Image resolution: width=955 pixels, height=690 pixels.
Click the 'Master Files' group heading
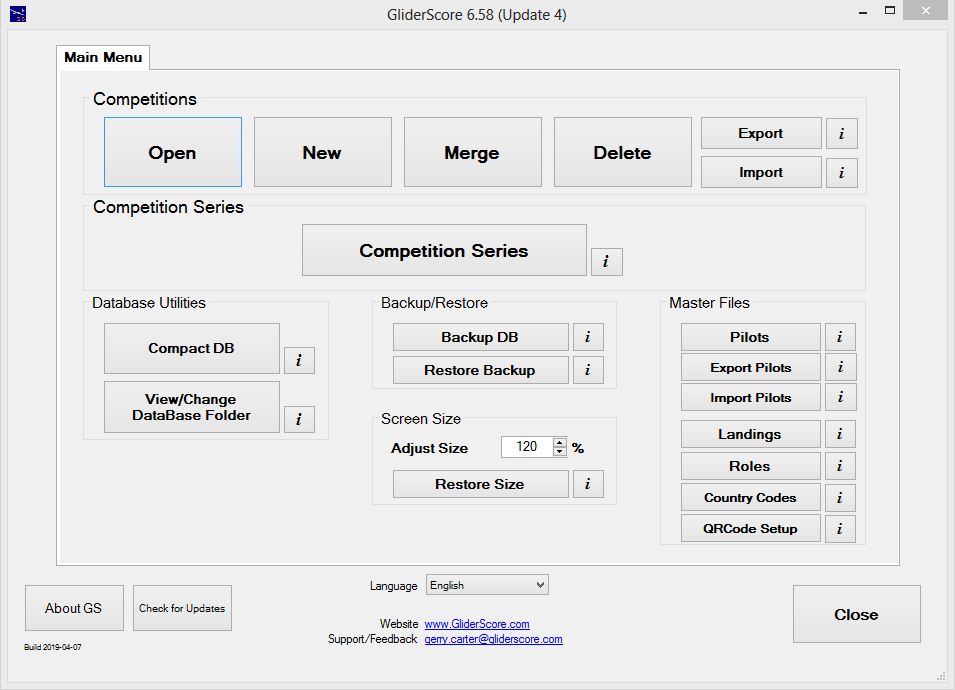click(x=710, y=303)
